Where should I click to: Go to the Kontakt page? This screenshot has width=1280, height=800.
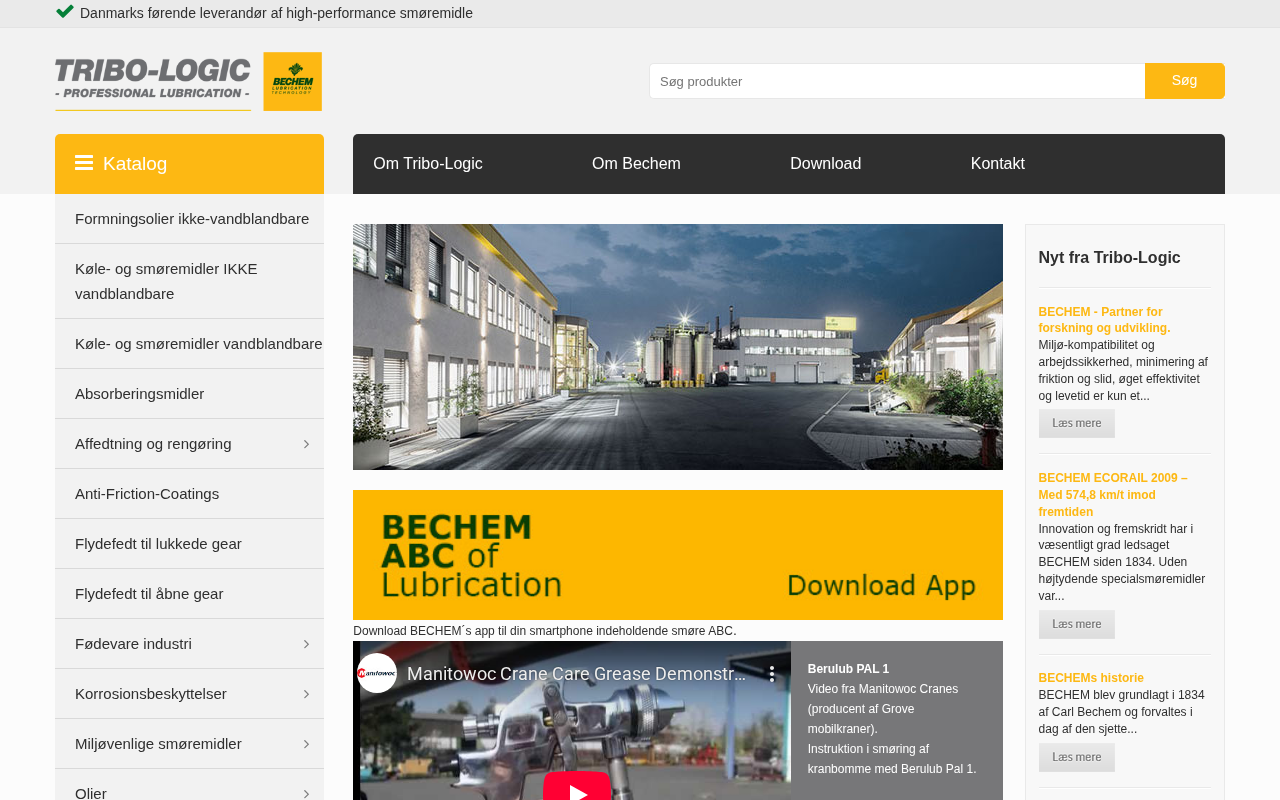(x=997, y=164)
